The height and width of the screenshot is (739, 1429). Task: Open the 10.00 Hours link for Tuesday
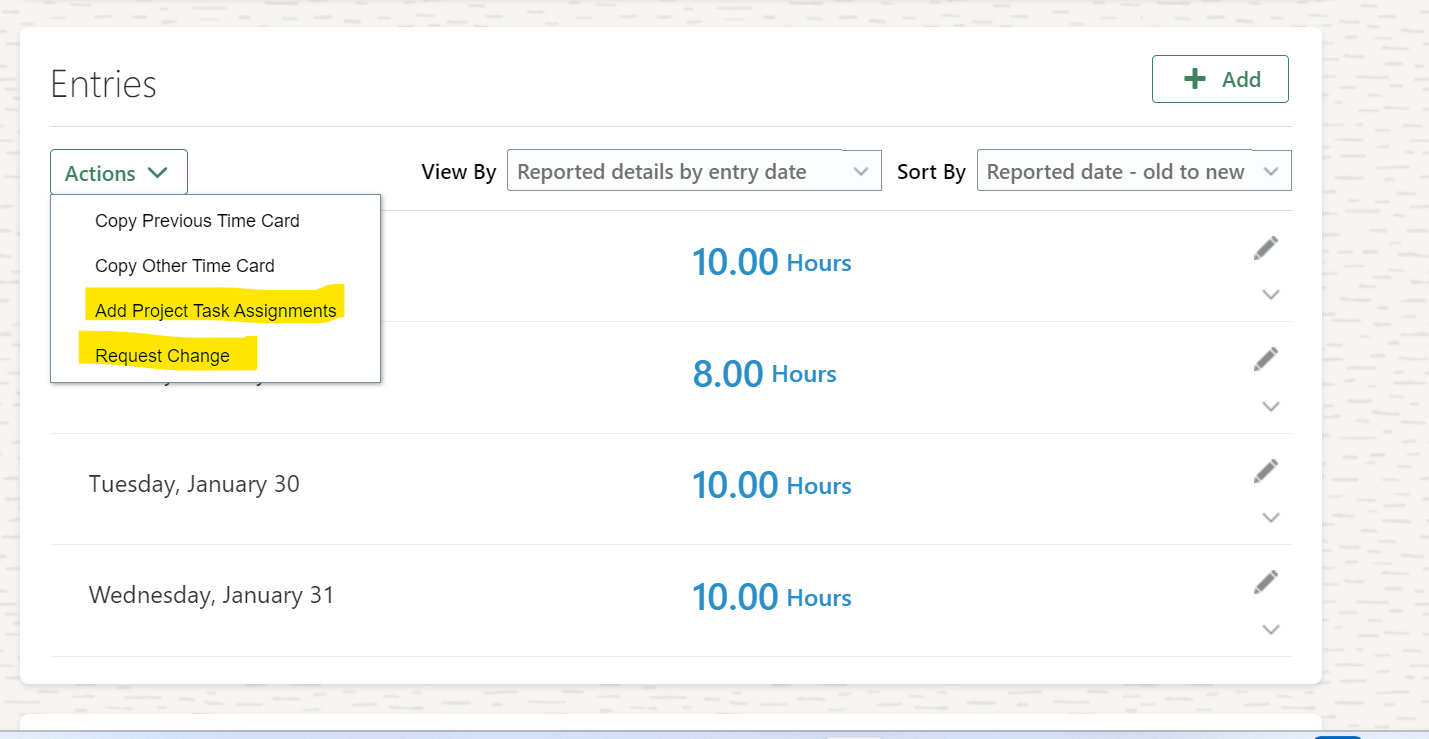(772, 485)
